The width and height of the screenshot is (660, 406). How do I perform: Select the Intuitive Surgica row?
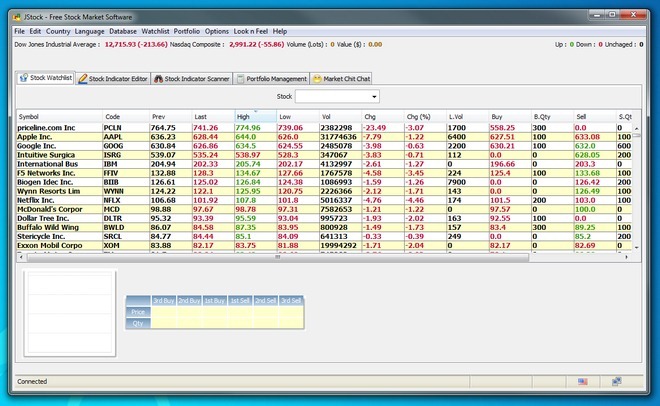[x=324, y=155]
